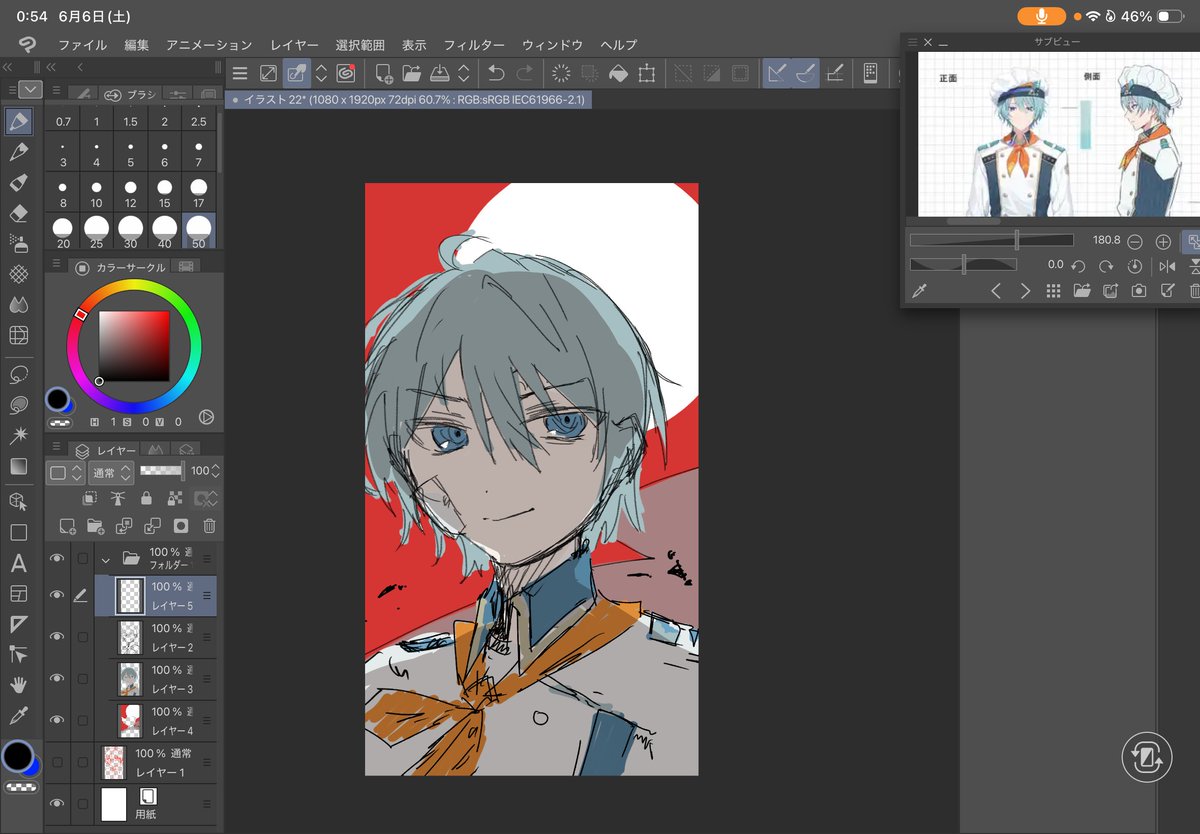Select the Brush tool with paint tube icon
The width and height of the screenshot is (1200, 834).
(x=19, y=183)
